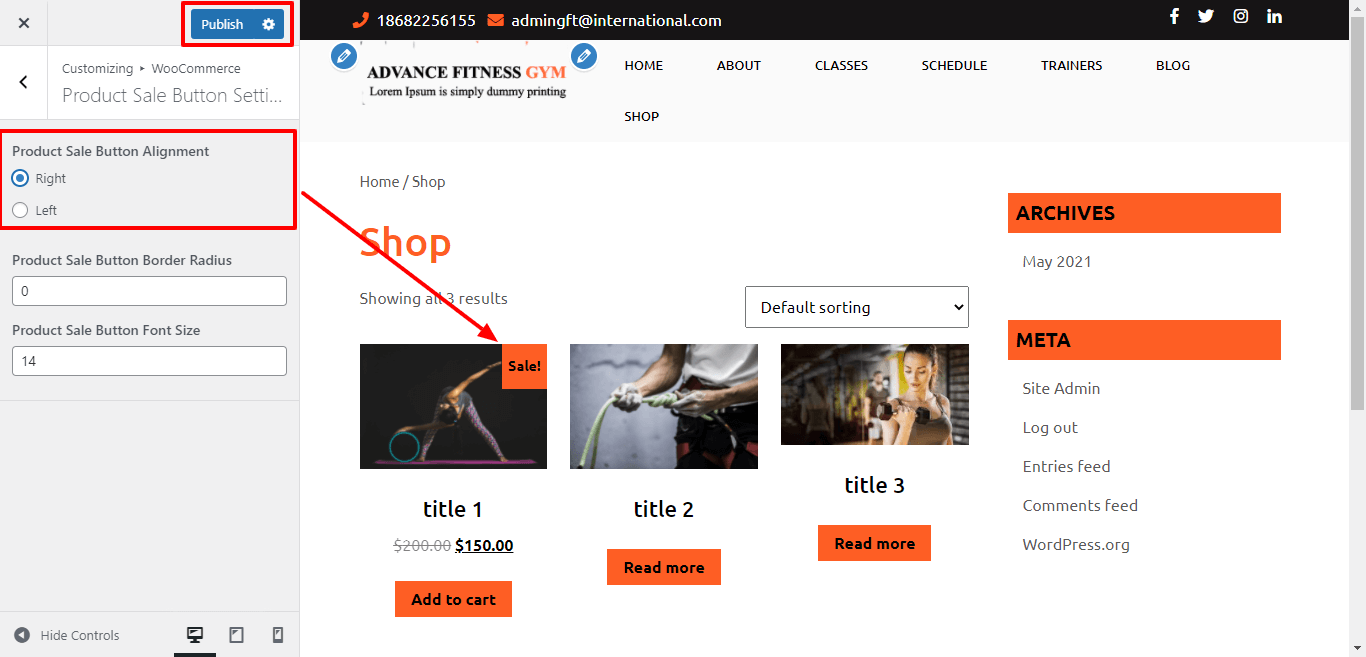This screenshot has width=1366, height=657.
Task: Open the Facebook social icon
Action: point(1174,16)
